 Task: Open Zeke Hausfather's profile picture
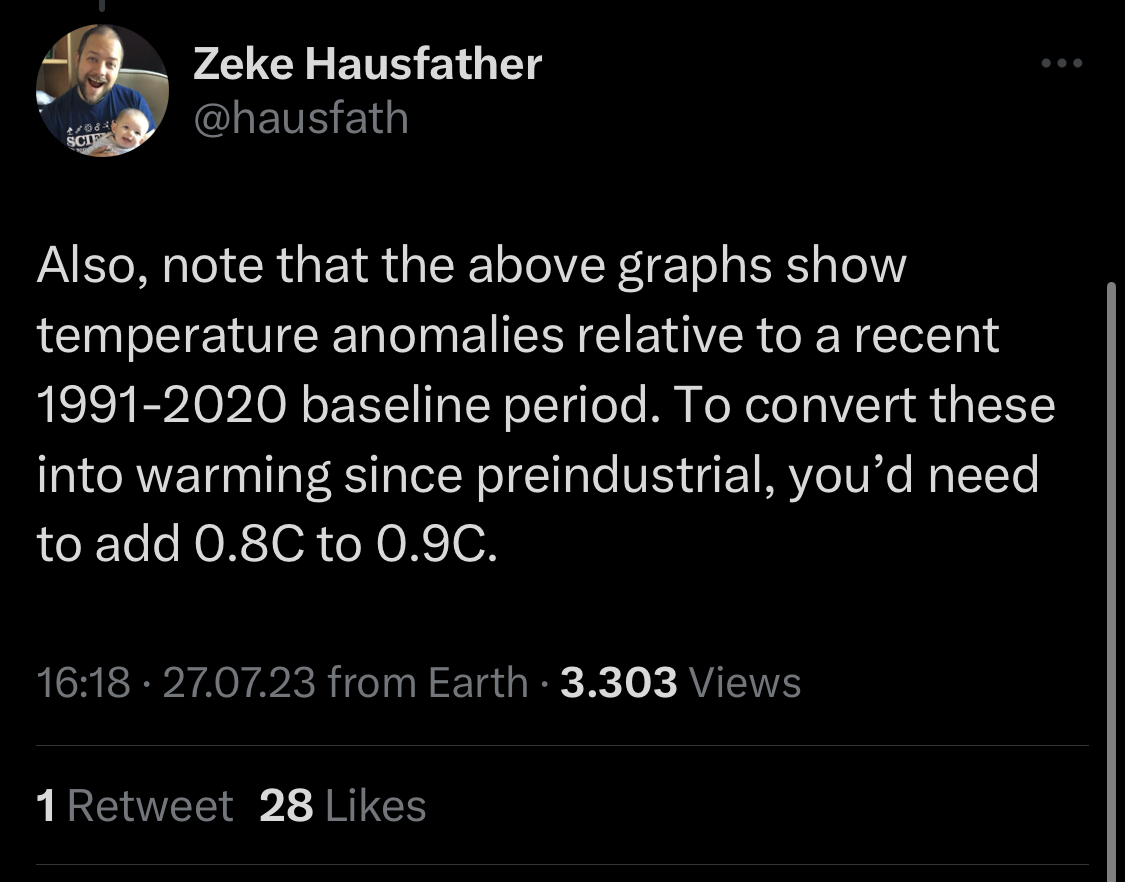coord(103,90)
